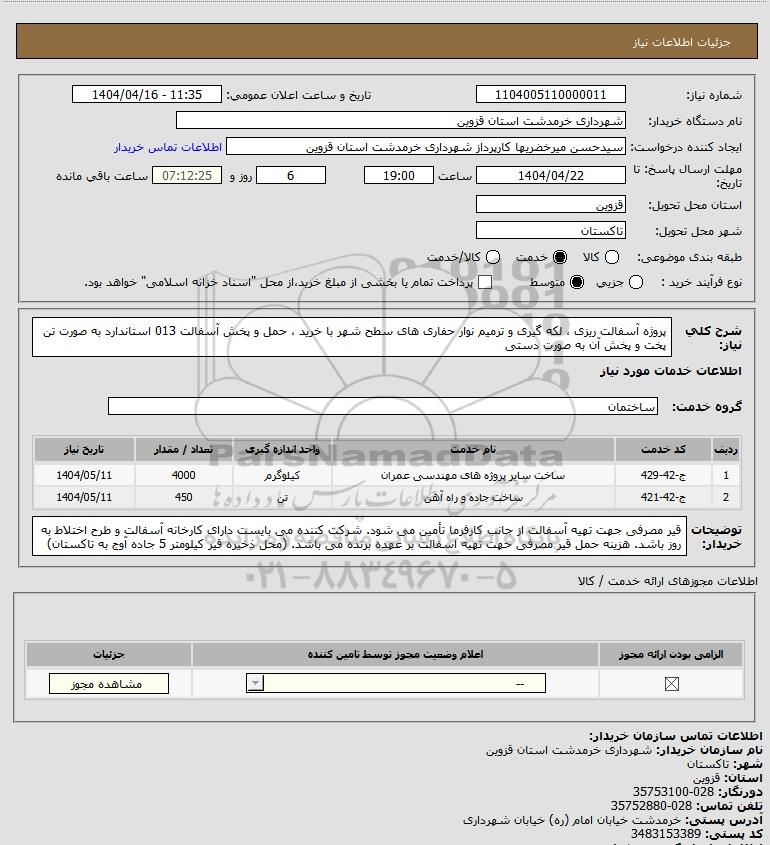This screenshot has height=845, width=770.
Task: Click service code ج-42-421
Action: pos(663,497)
